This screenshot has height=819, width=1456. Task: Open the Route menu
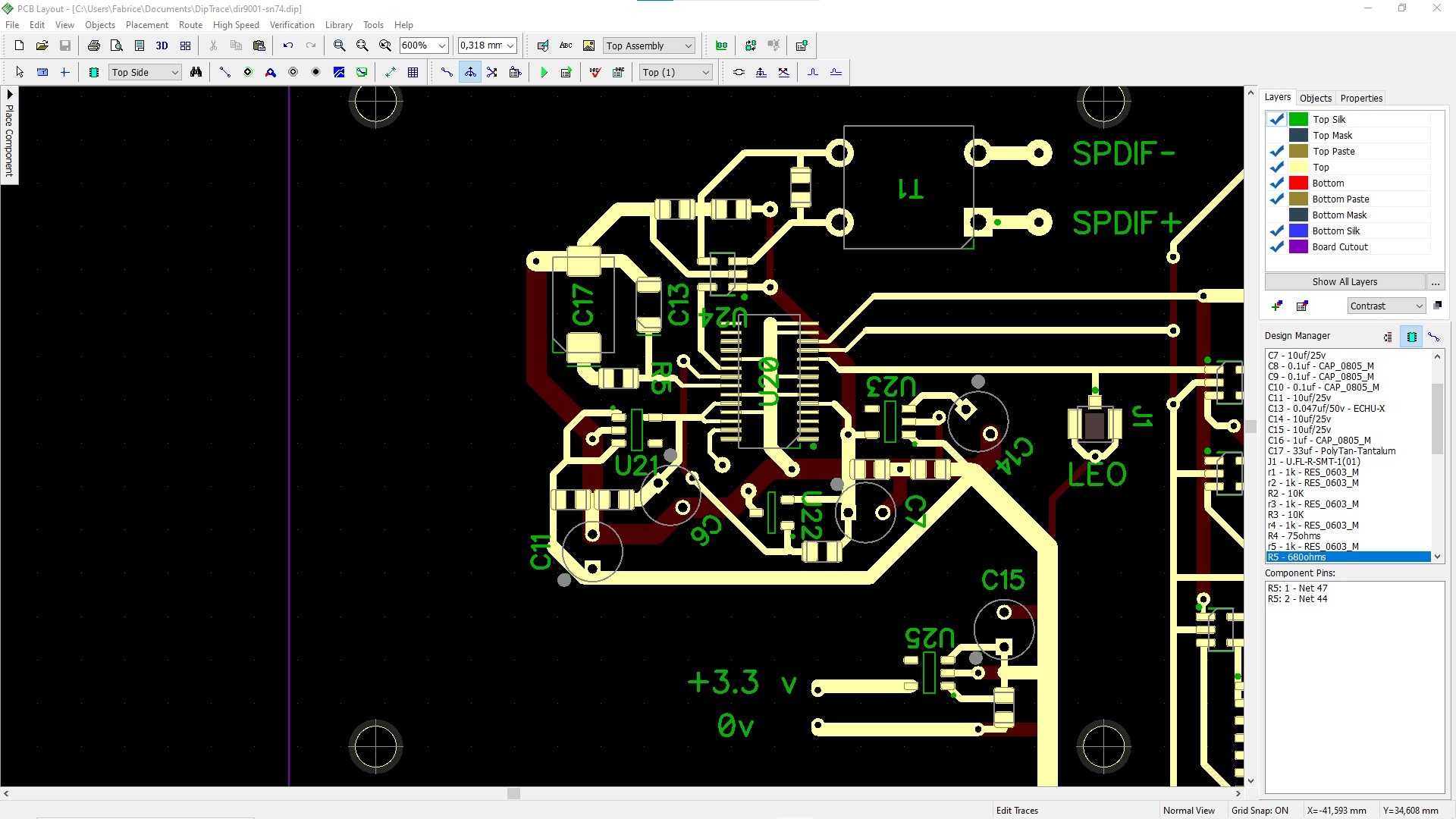point(190,25)
